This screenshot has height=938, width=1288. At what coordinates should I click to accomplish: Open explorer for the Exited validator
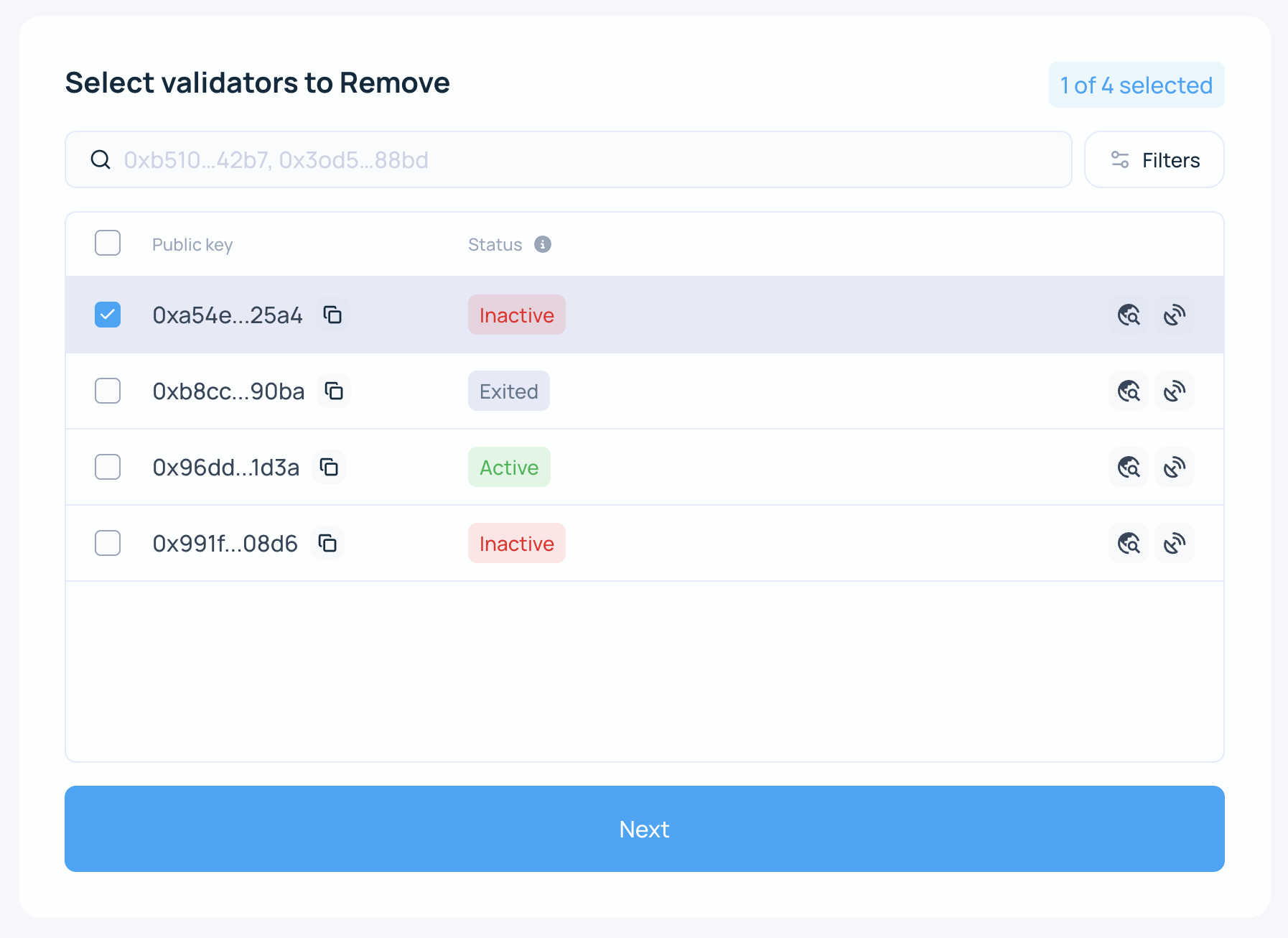1128,391
